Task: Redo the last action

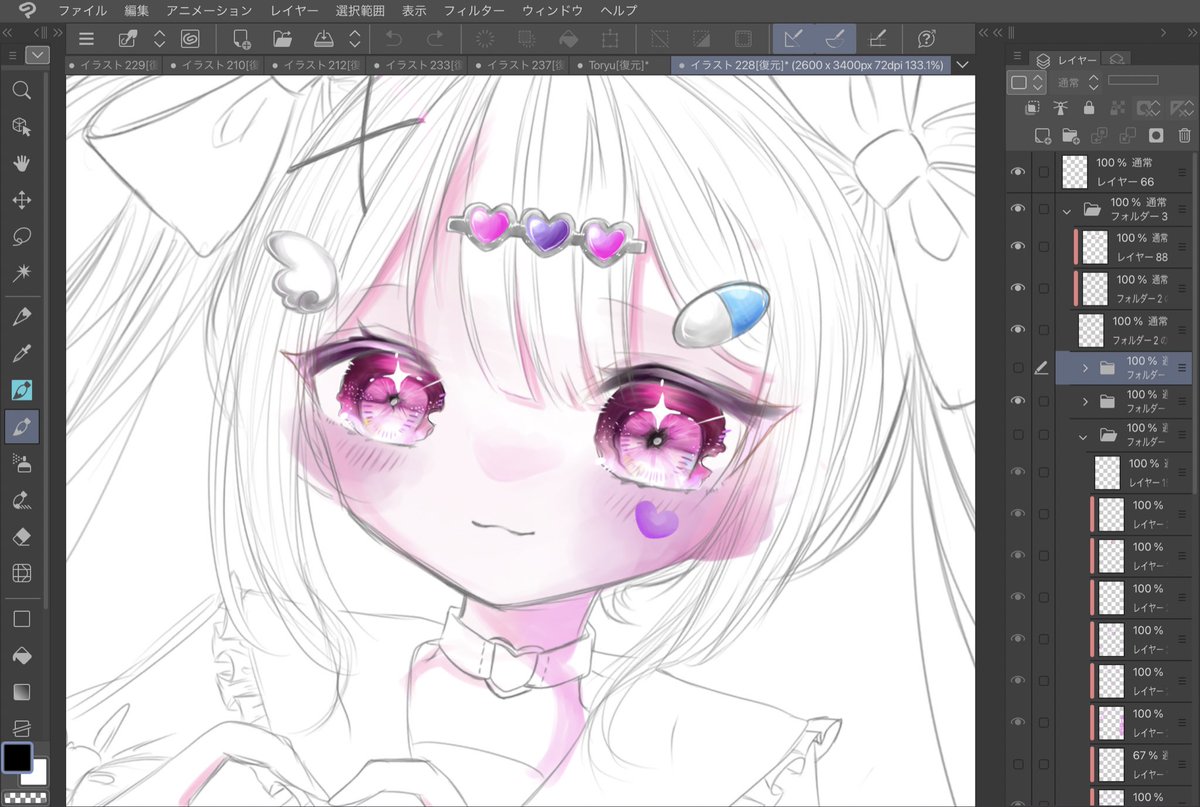Action: click(x=434, y=39)
